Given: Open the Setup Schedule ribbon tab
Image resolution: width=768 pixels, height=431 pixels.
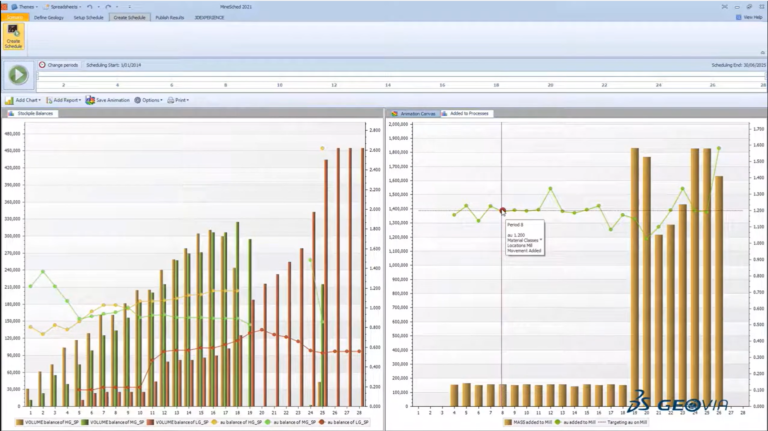Looking at the screenshot, I should 88,18.
